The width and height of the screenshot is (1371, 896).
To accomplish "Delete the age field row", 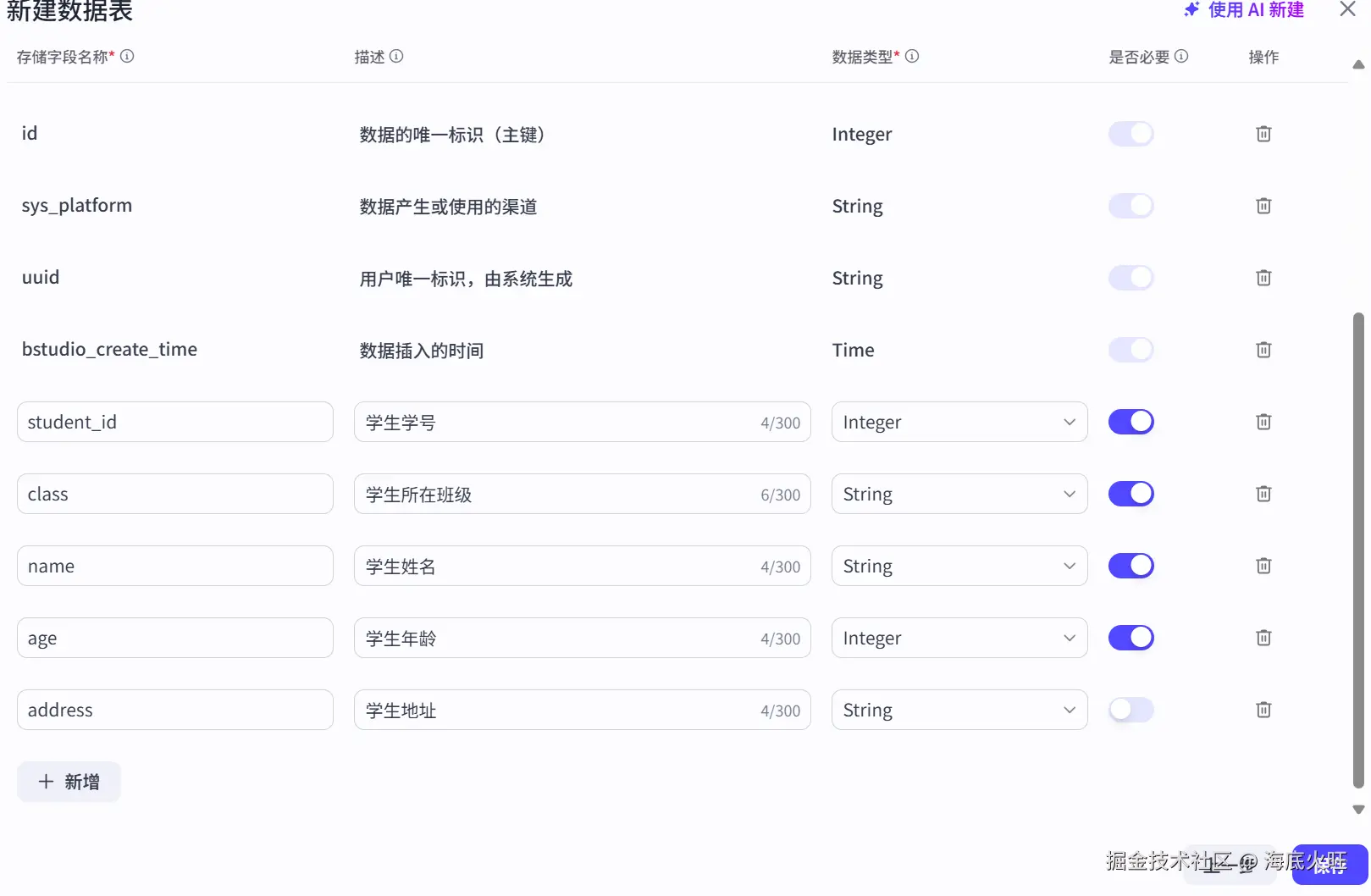I will pyautogui.click(x=1263, y=638).
